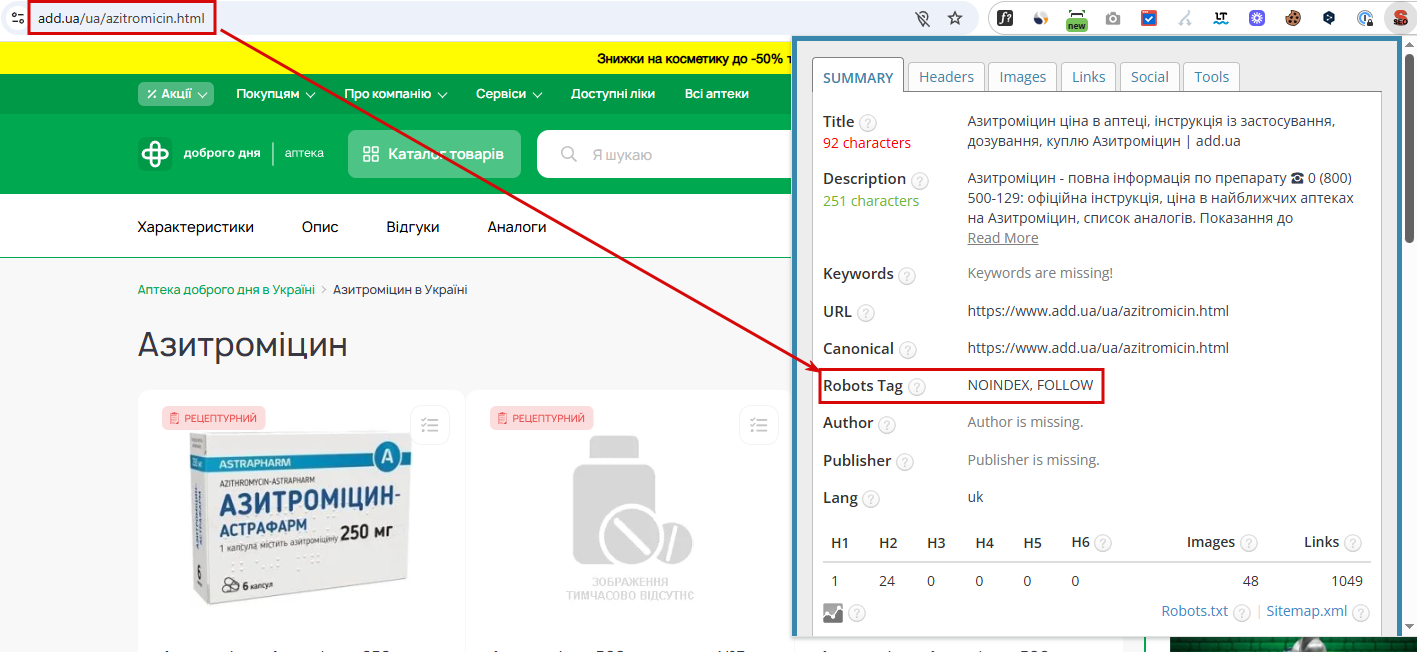
Task: Click the browser address bar URL
Action: [121, 18]
